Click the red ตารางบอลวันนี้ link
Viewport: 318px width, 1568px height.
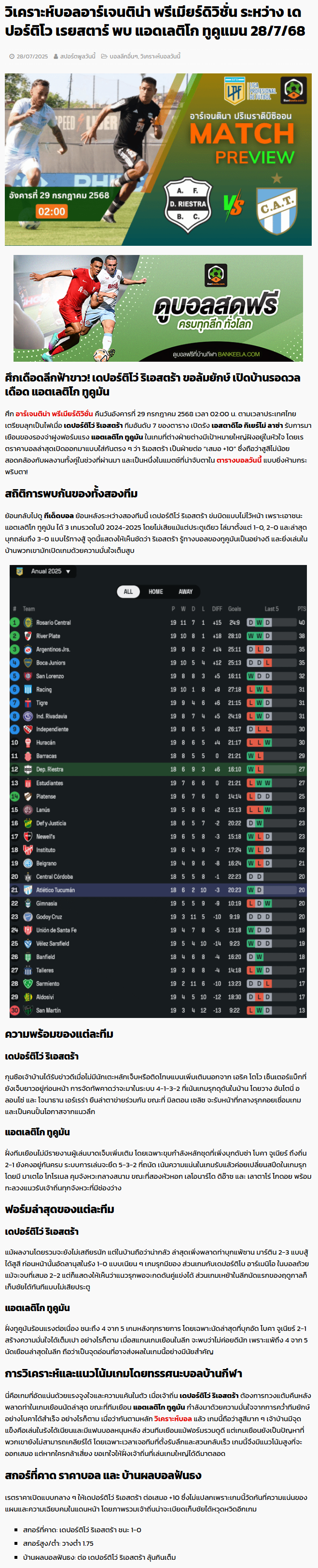point(238,460)
